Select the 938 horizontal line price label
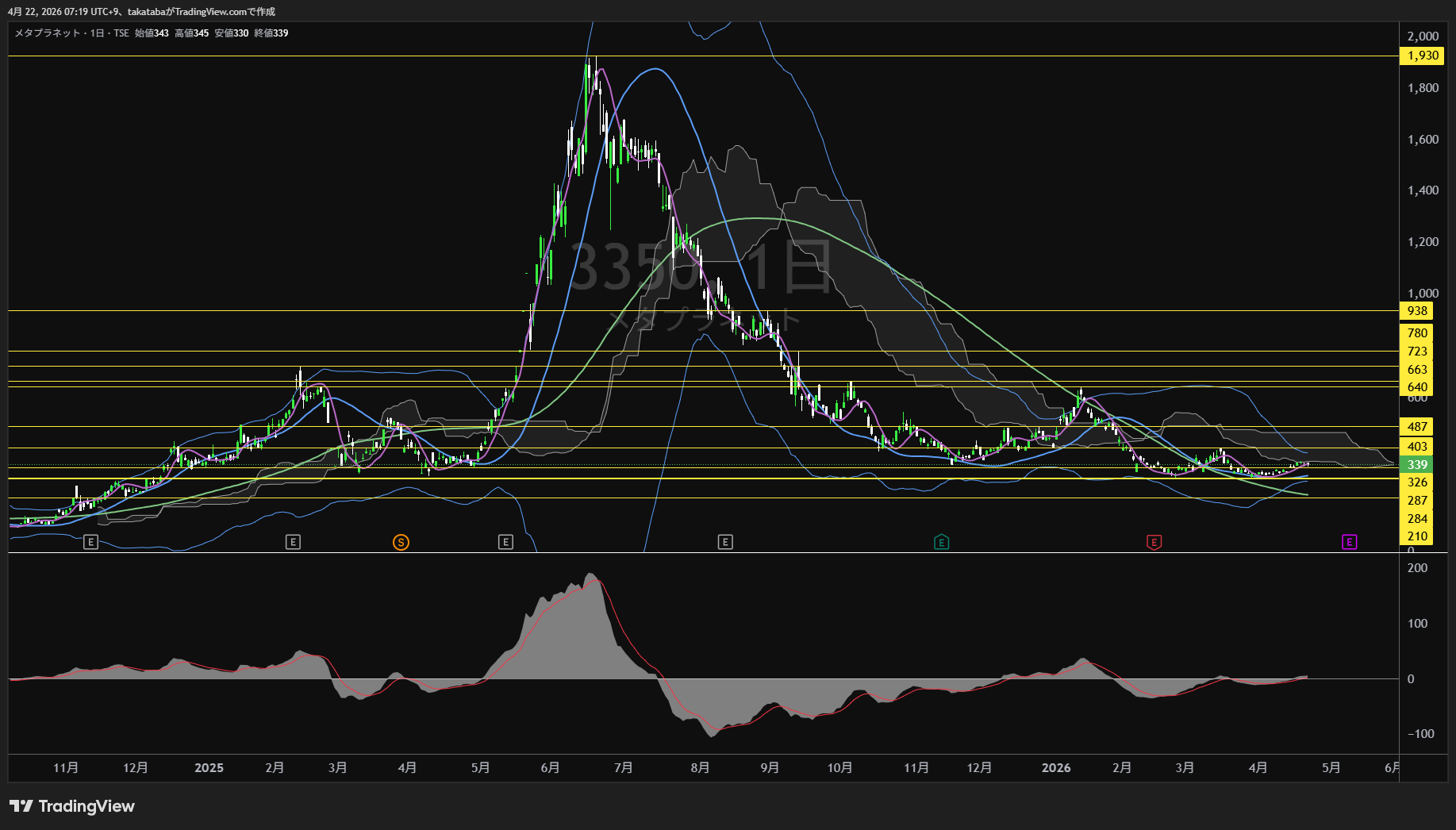 pyautogui.click(x=1417, y=311)
